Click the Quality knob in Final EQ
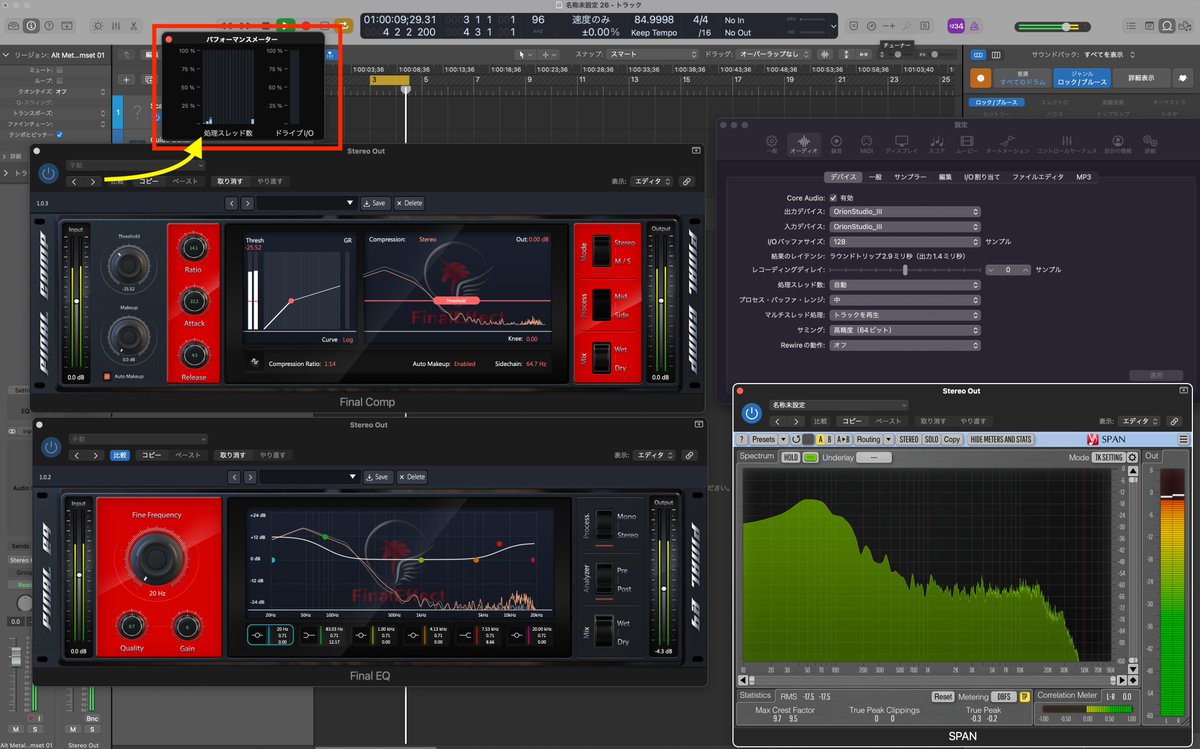Image resolution: width=1200 pixels, height=749 pixels. (131, 626)
